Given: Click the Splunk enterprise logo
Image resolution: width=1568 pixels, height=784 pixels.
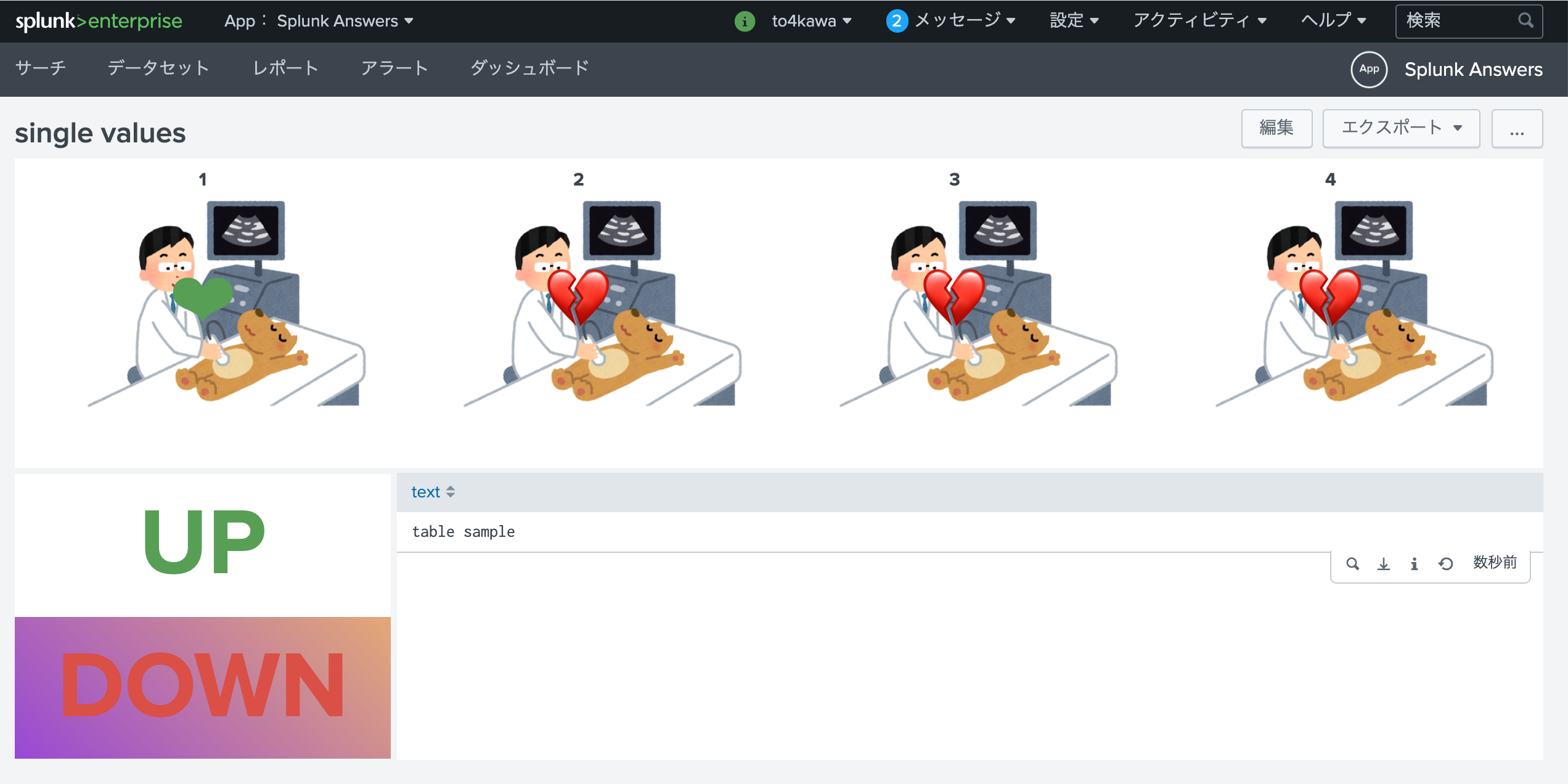Looking at the screenshot, I should (x=99, y=20).
